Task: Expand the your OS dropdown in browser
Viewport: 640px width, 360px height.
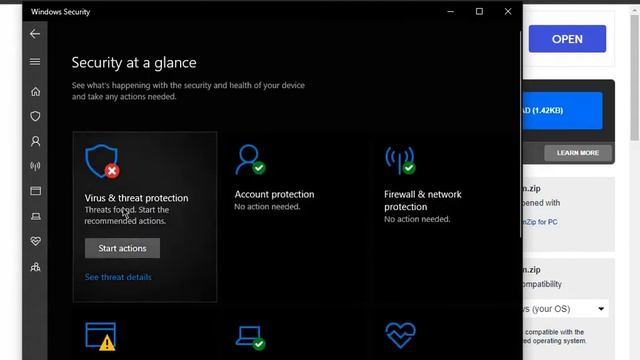Action: click(565, 309)
